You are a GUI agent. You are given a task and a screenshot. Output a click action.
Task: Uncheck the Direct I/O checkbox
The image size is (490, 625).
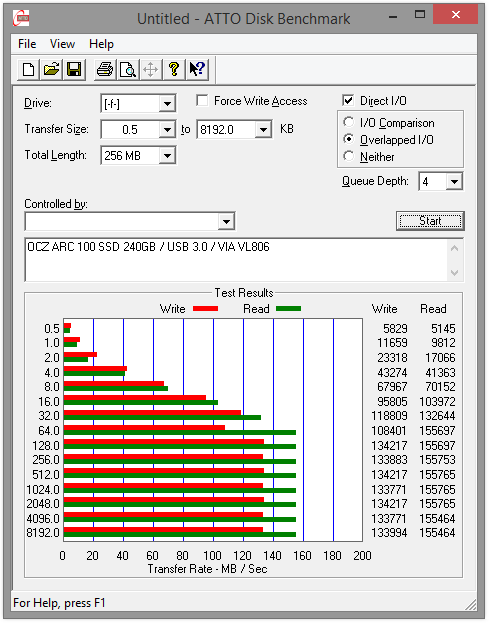pyautogui.click(x=348, y=100)
